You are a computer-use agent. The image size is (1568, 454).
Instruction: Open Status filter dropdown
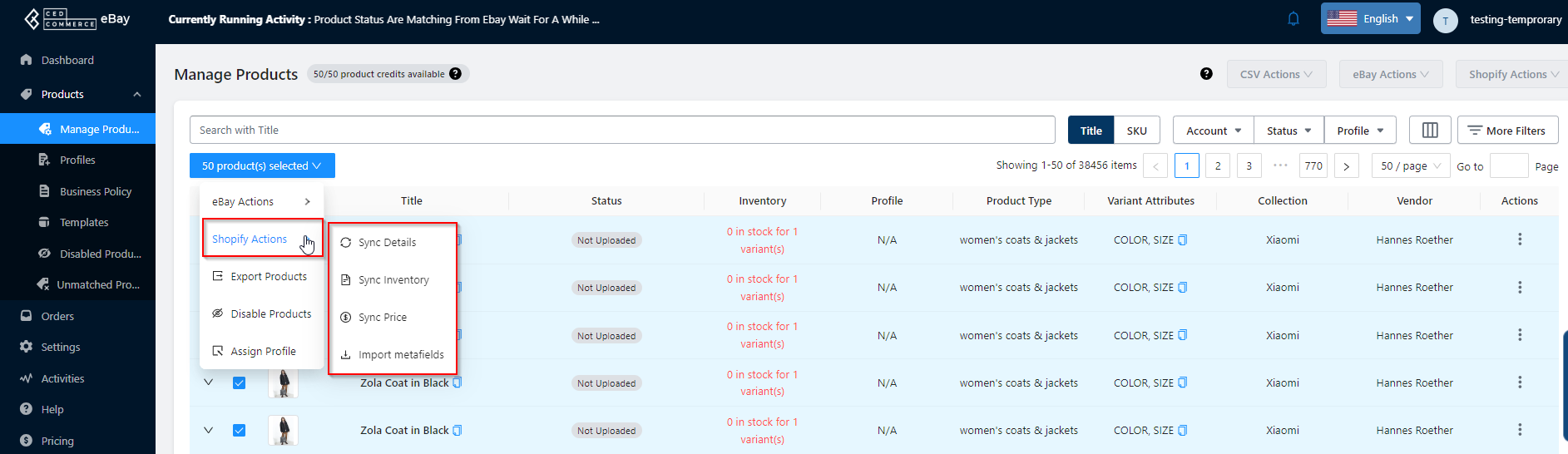[1289, 131]
